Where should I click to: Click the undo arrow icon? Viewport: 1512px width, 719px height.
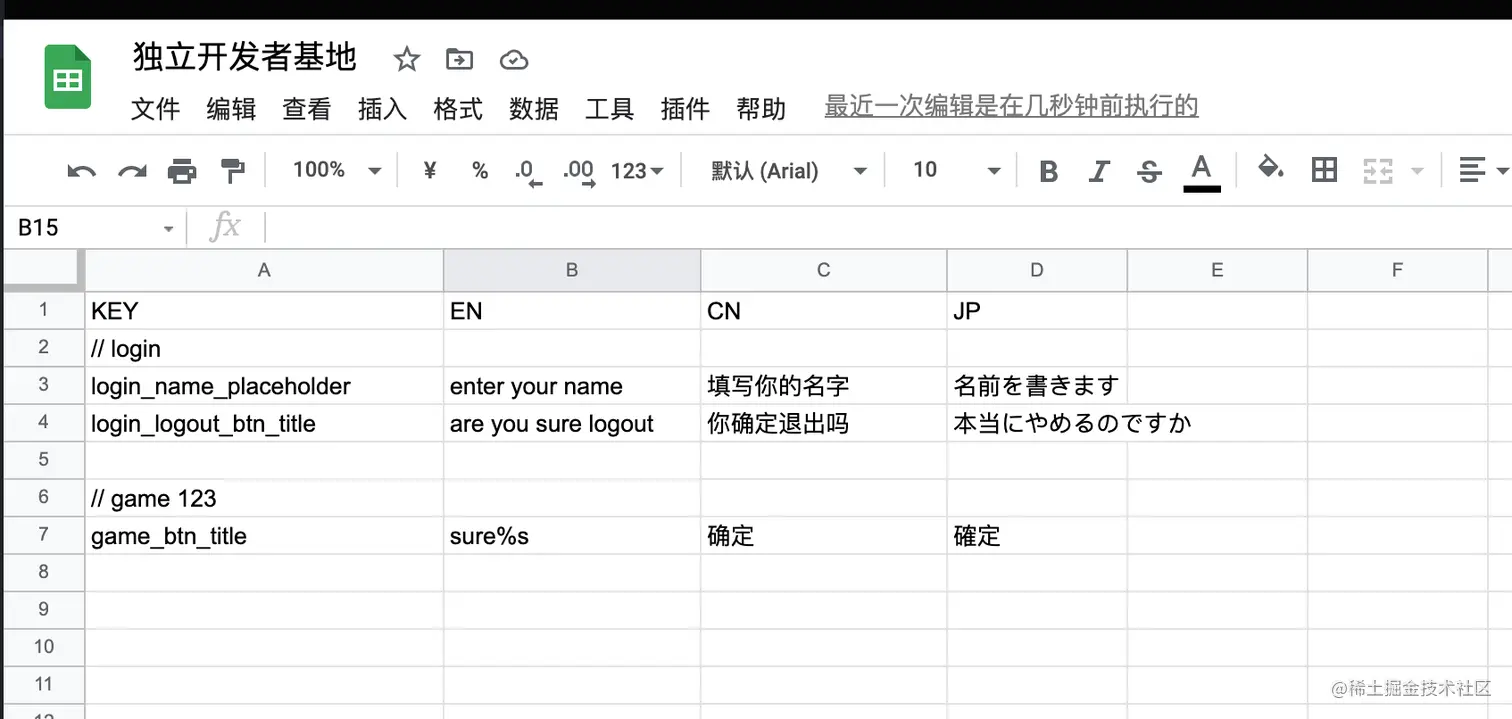point(81,171)
